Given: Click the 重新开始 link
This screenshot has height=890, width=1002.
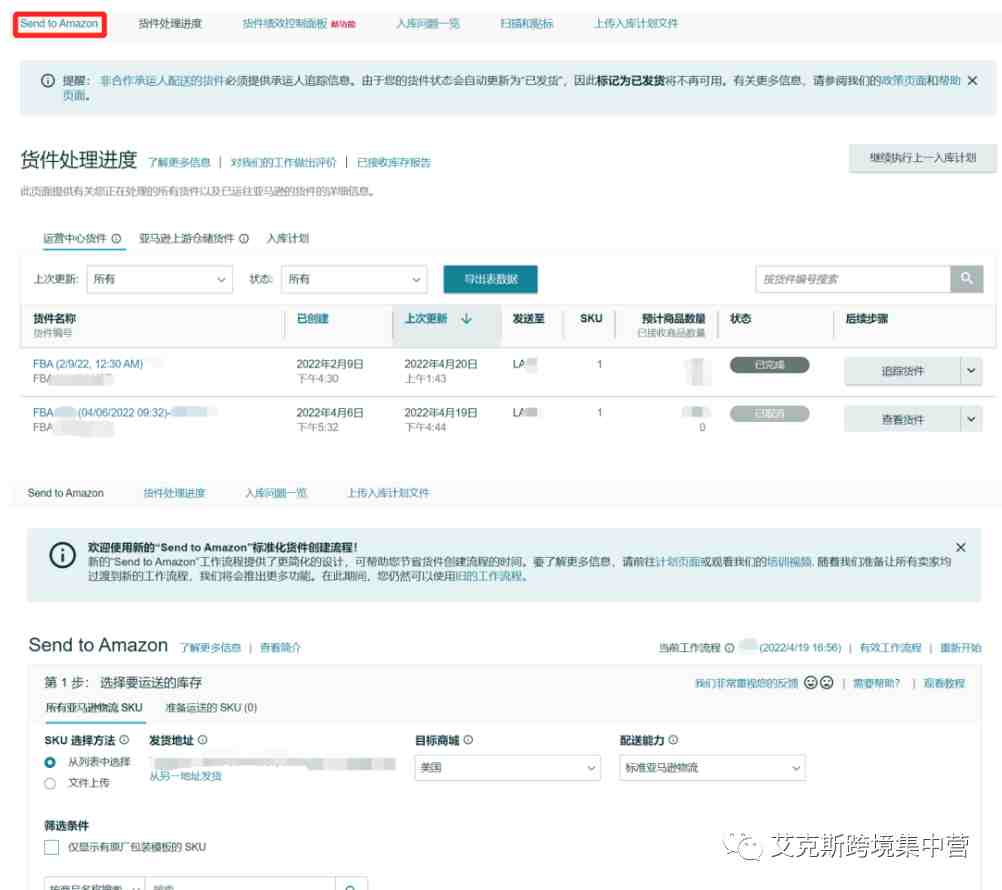Looking at the screenshot, I should [960, 647].
